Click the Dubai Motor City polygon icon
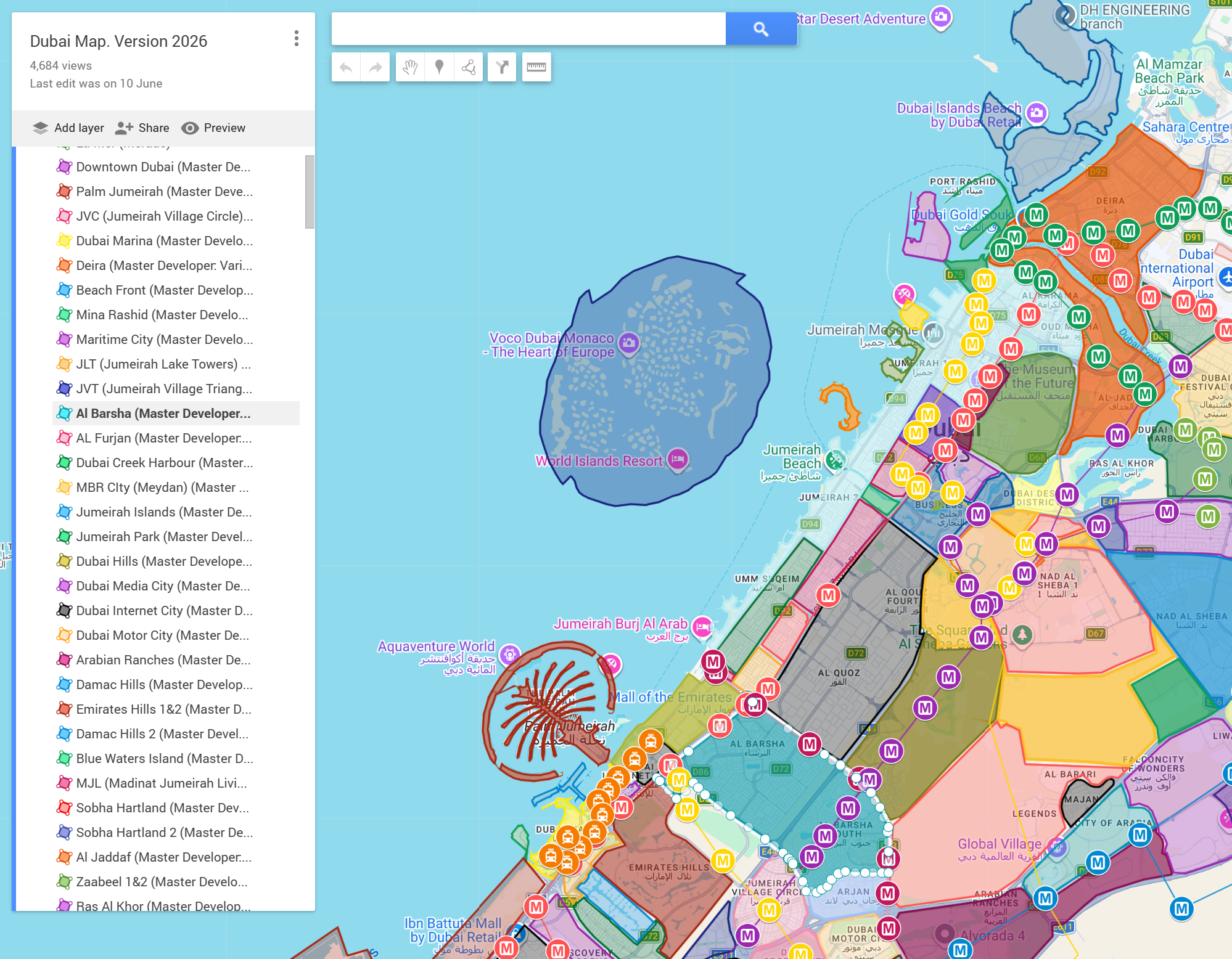Image resolution: width=1232 pixels, height=959 pixels. click(x=64, y=635)
